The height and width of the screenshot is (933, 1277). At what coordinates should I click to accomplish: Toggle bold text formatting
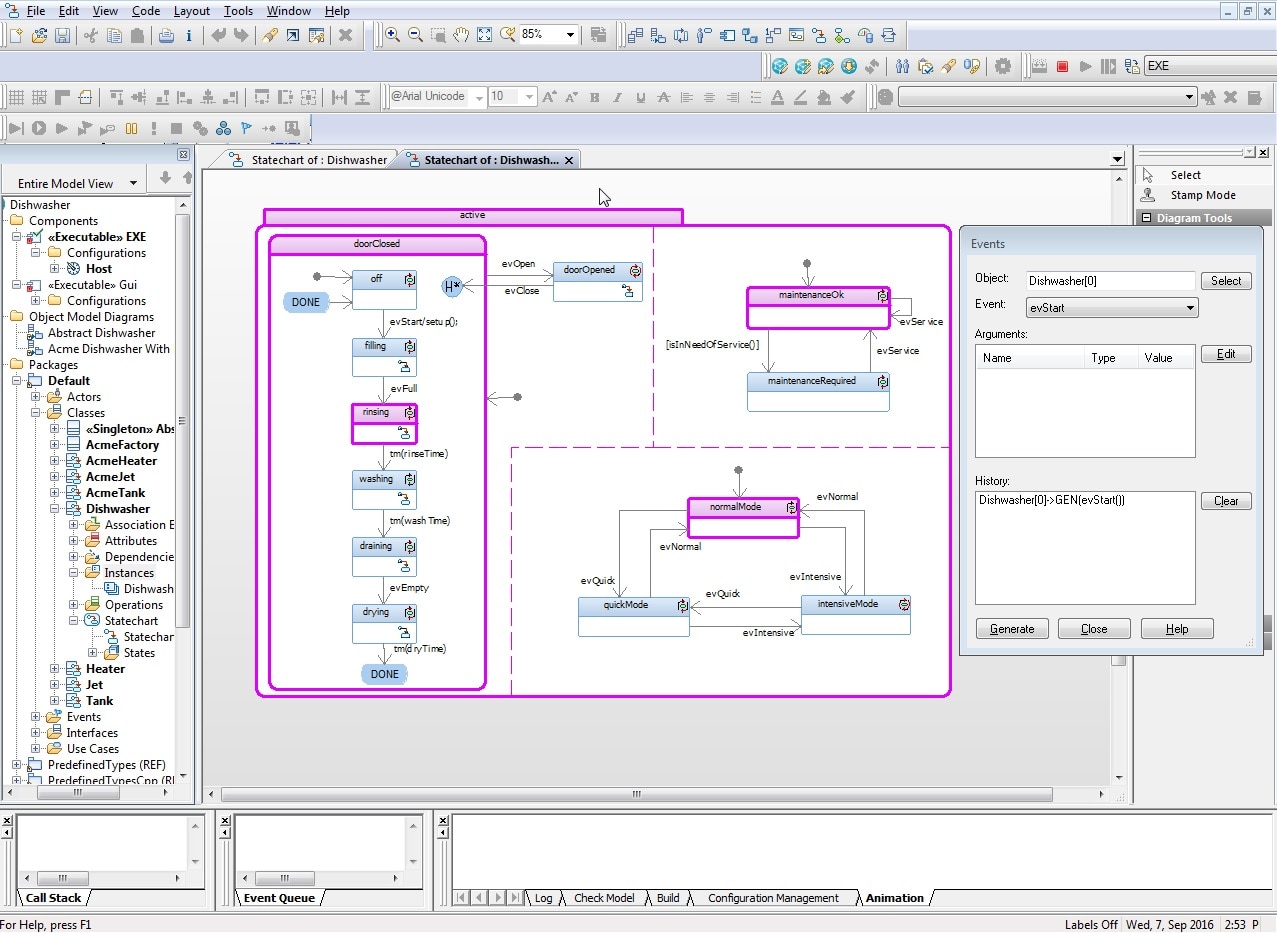tap(594, 96)
